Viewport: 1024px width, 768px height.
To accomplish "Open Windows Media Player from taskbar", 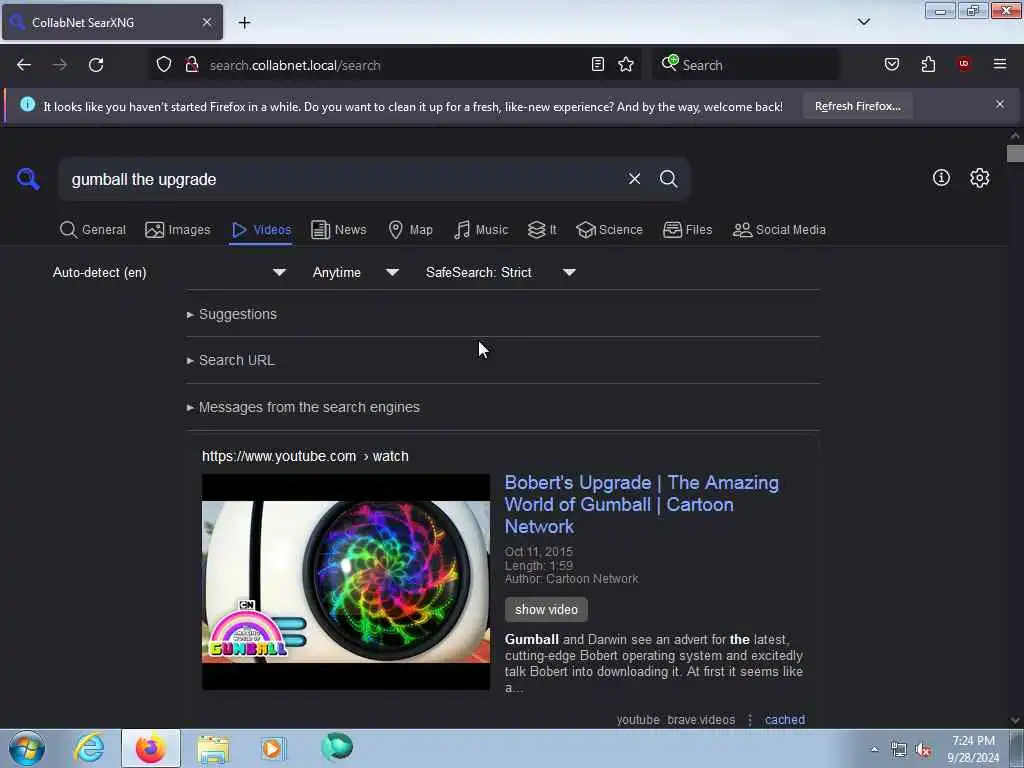I will (x=273, y=748).
